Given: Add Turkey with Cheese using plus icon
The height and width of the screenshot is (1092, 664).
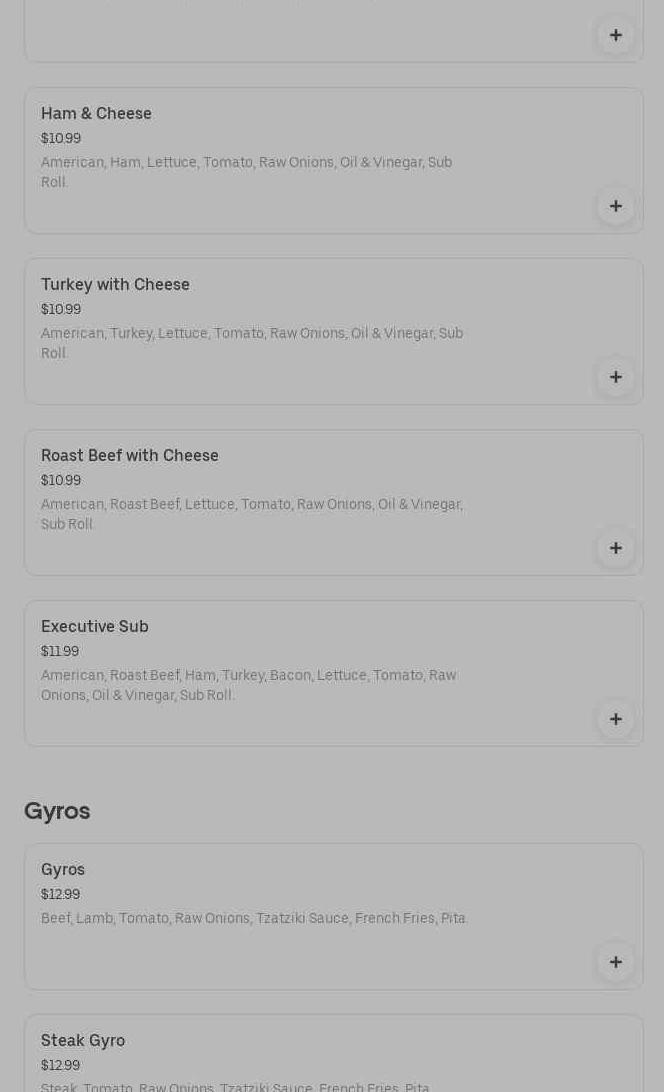Looking at the screenshot, I should [616, 377].
